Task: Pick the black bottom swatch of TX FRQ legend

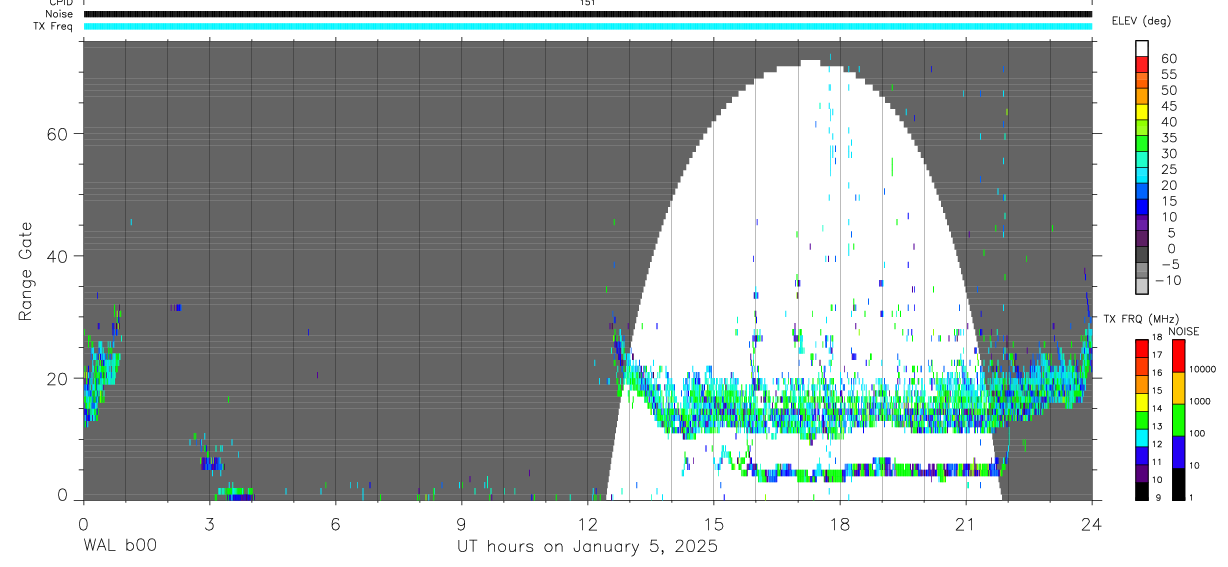Action: click(1142, 489)
